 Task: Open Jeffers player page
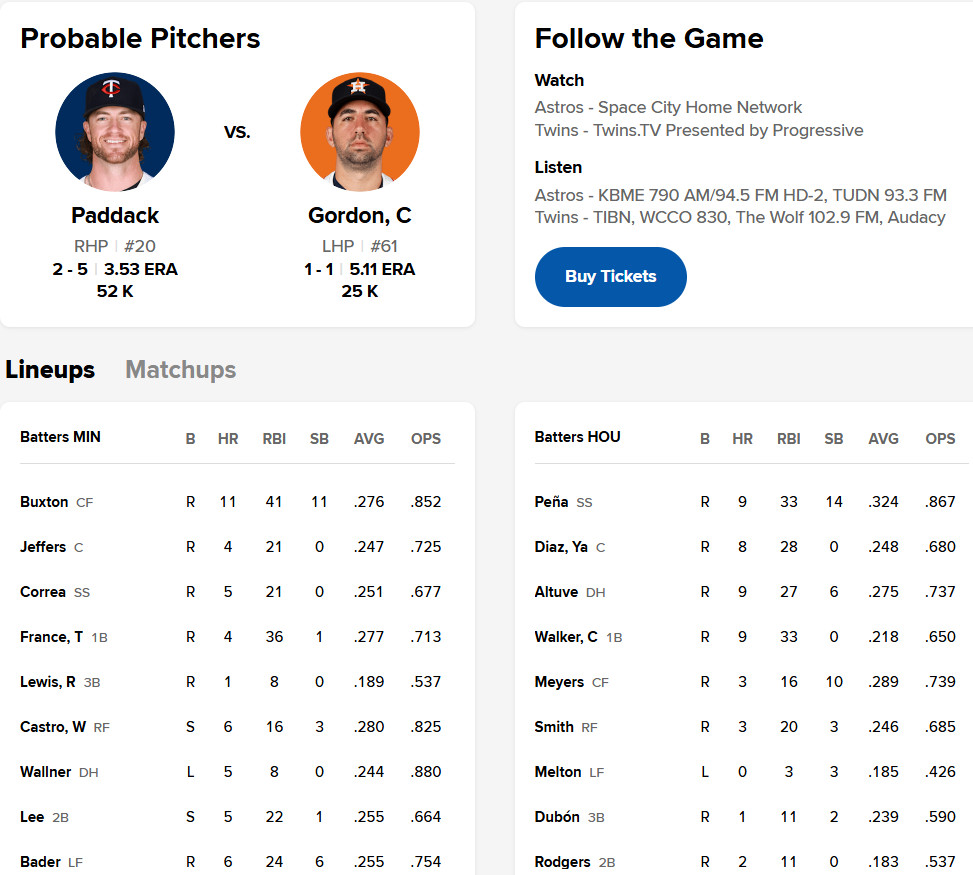(43, 547)
